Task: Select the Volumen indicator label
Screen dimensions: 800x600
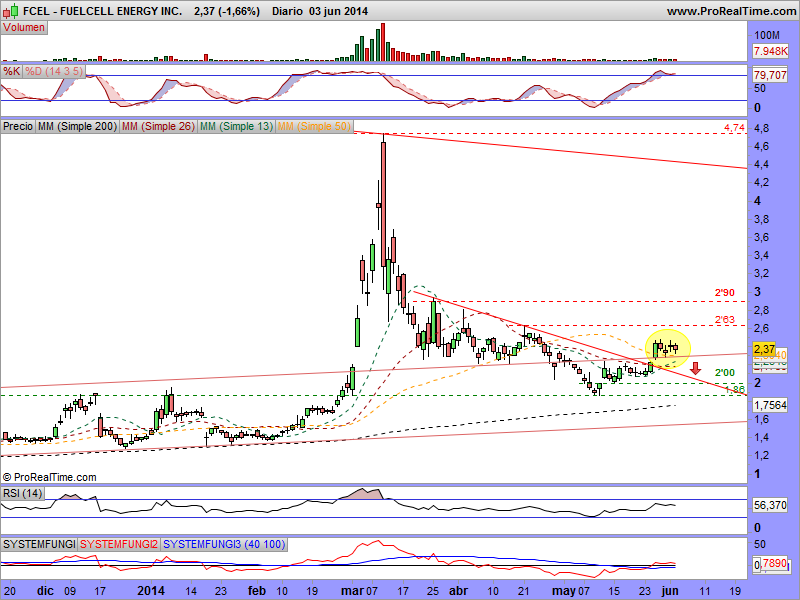Action: pos(24,28)
